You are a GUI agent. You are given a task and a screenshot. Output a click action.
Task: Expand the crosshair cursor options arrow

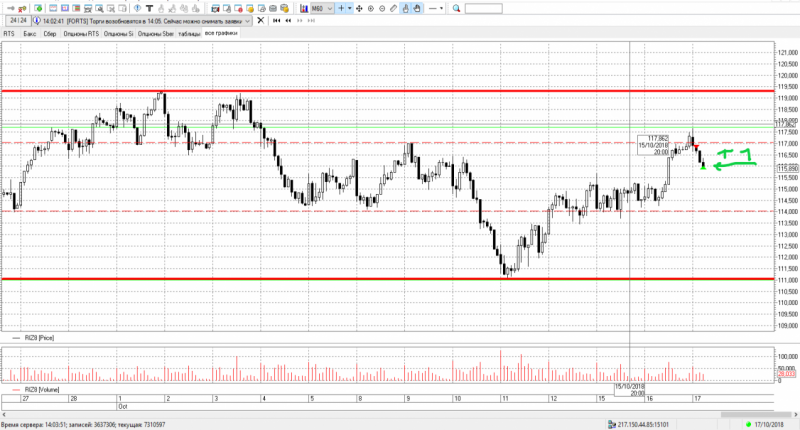coord(349,8)
